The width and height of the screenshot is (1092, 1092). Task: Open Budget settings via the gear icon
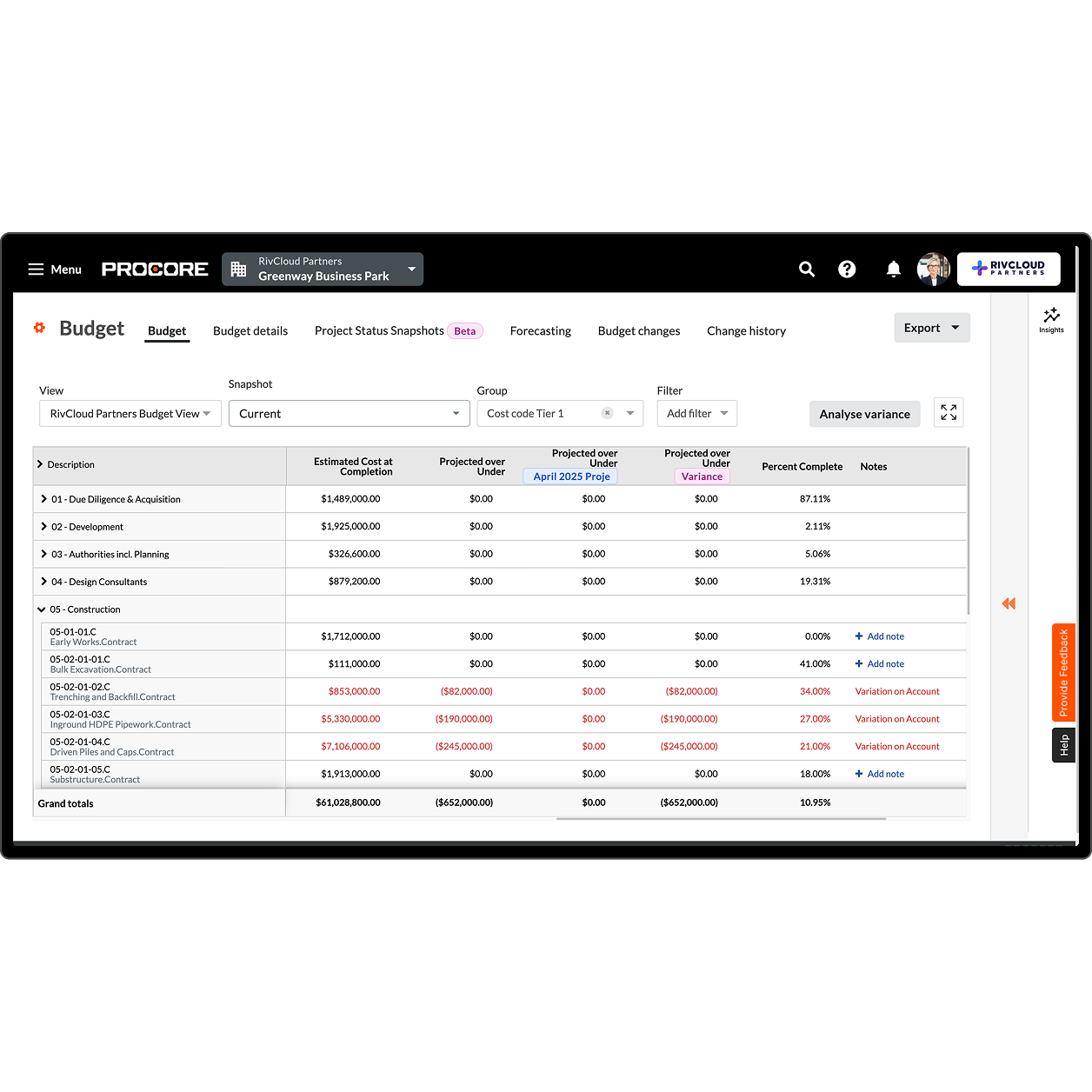[x=38, y=328]
